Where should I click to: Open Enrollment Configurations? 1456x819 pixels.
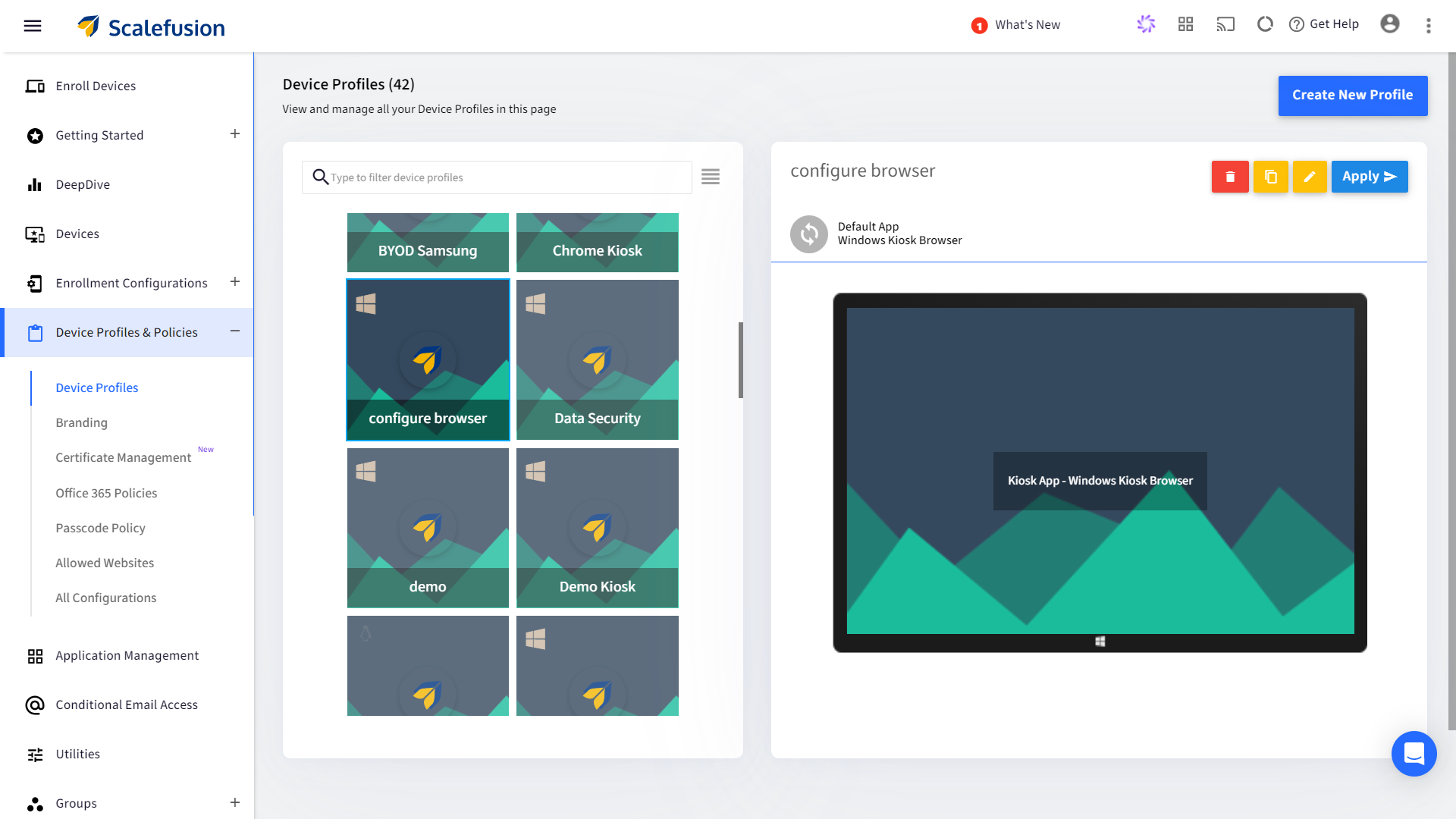coord(131,283)
